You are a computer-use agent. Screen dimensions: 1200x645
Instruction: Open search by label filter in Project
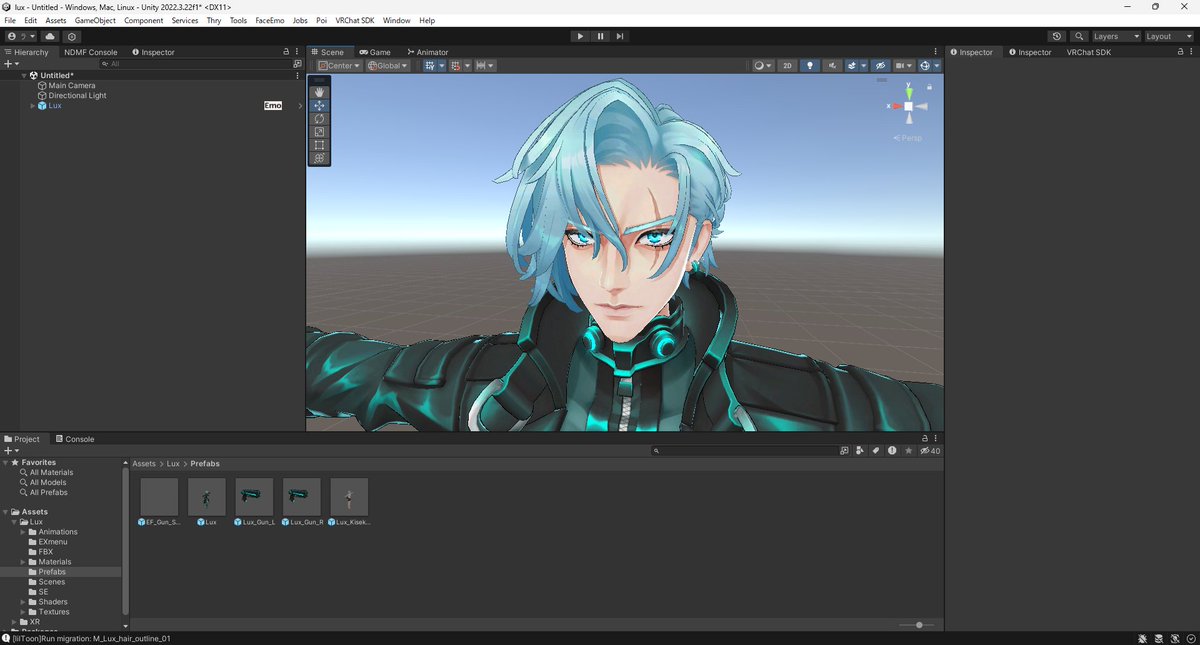pos(876,451)
